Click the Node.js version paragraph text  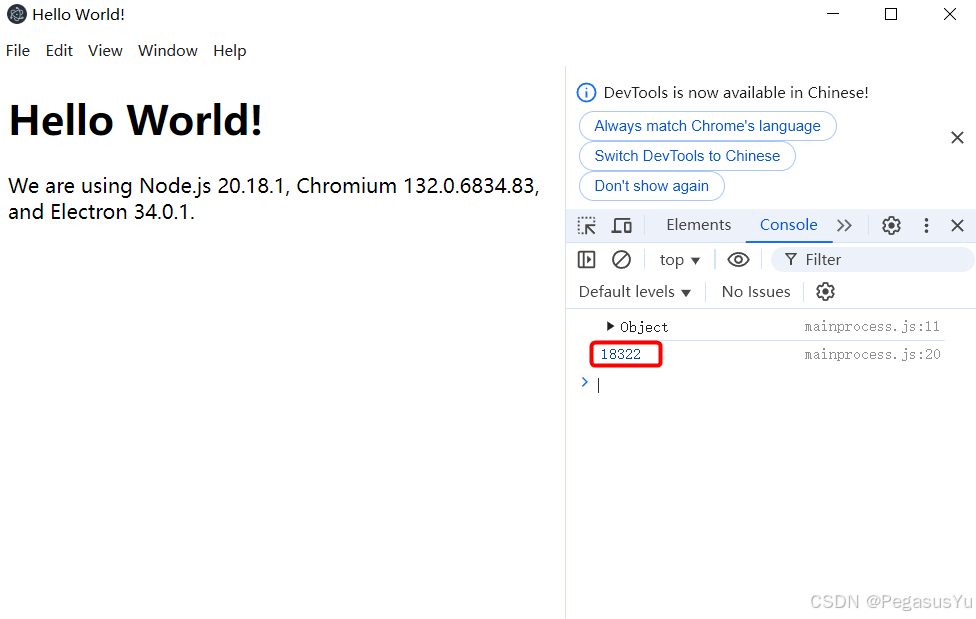pyautogui.click(x=274, y=199)
